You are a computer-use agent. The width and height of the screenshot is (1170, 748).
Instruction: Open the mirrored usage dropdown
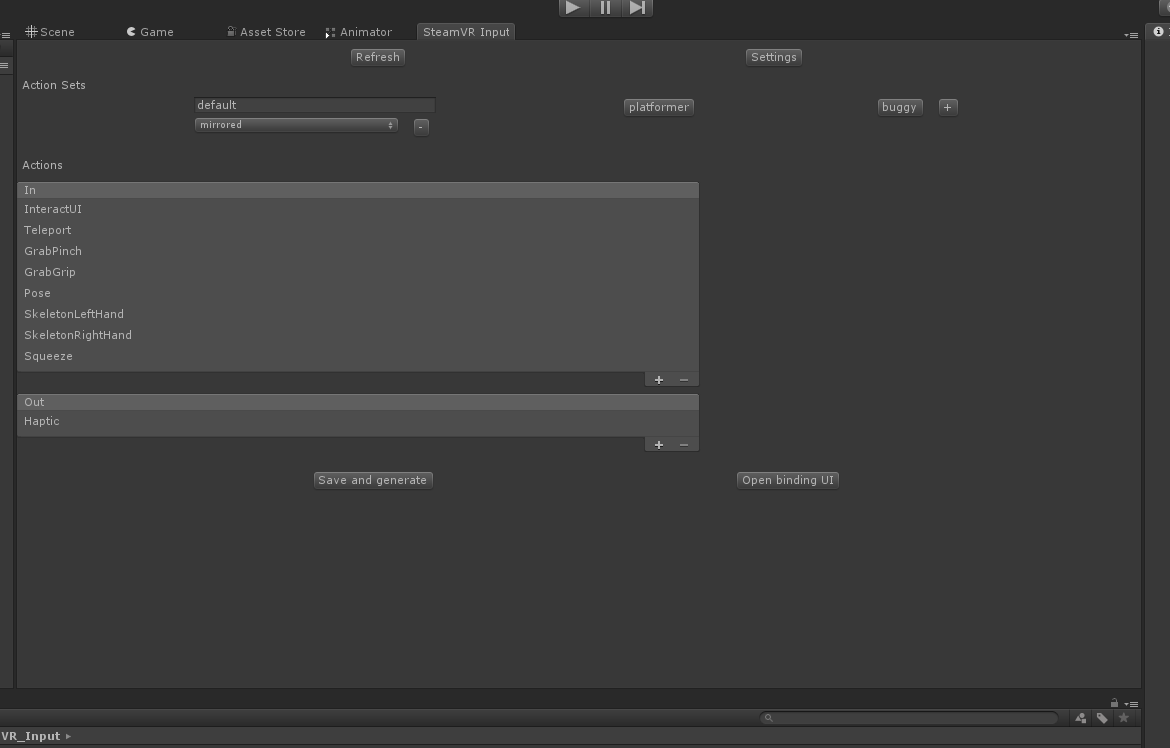[296, 125]
